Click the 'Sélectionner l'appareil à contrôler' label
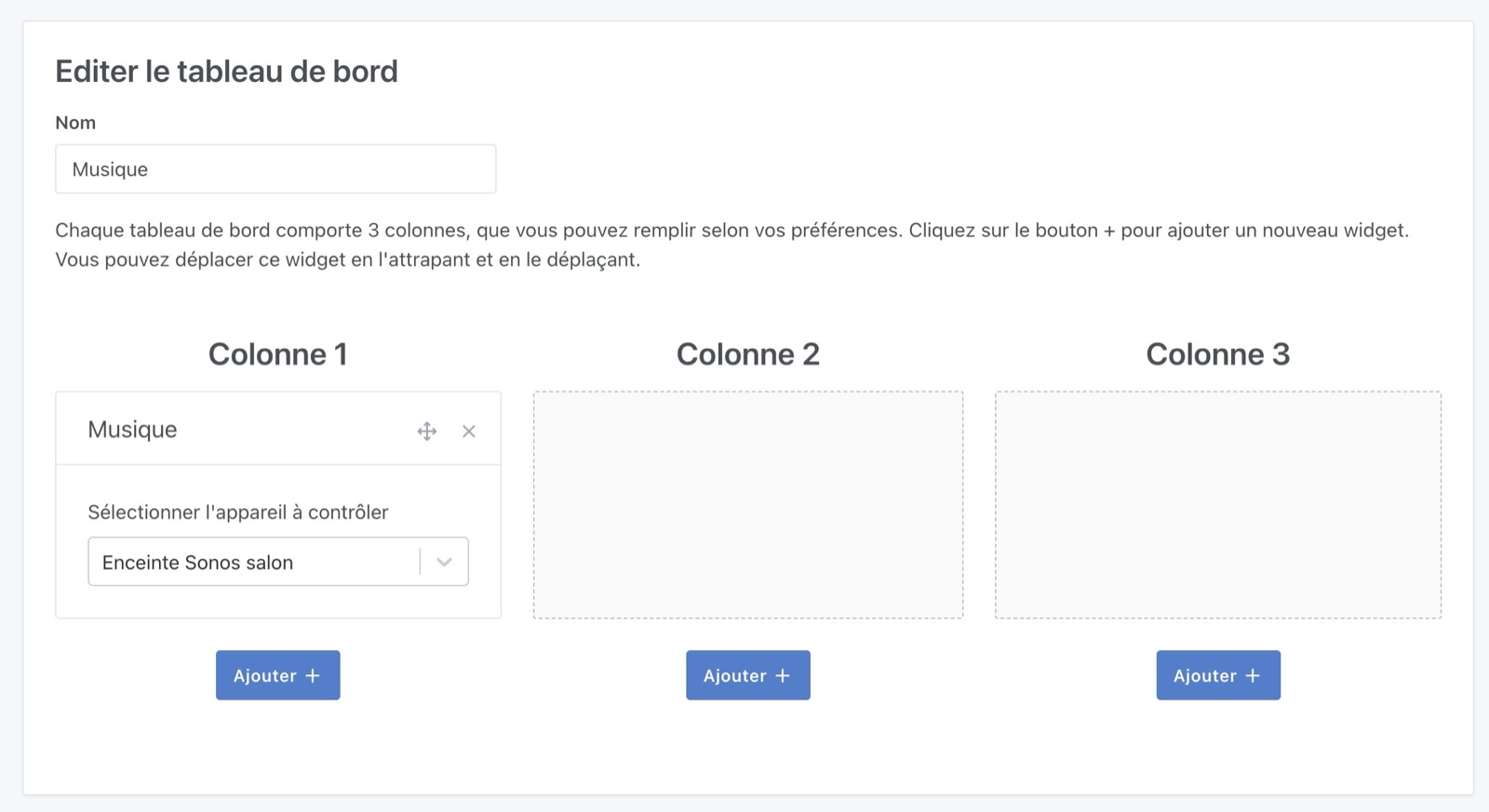 coord(238,512)
